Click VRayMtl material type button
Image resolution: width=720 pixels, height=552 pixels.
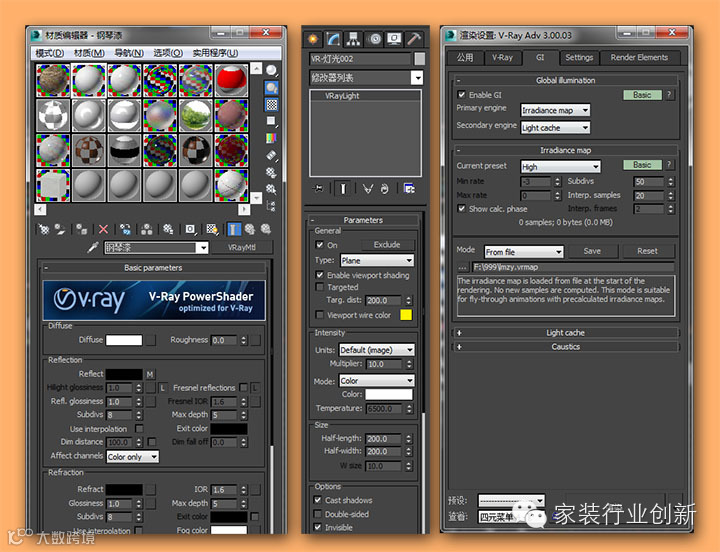(x=242, y=248)
